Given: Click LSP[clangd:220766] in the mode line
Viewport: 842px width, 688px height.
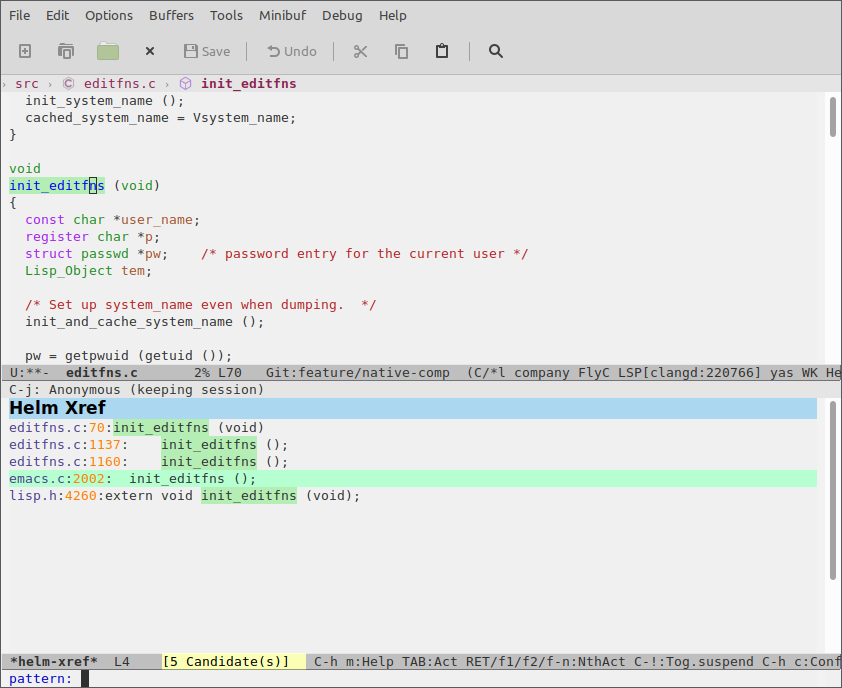Looking at the screenshot, I should click(689, 373).
